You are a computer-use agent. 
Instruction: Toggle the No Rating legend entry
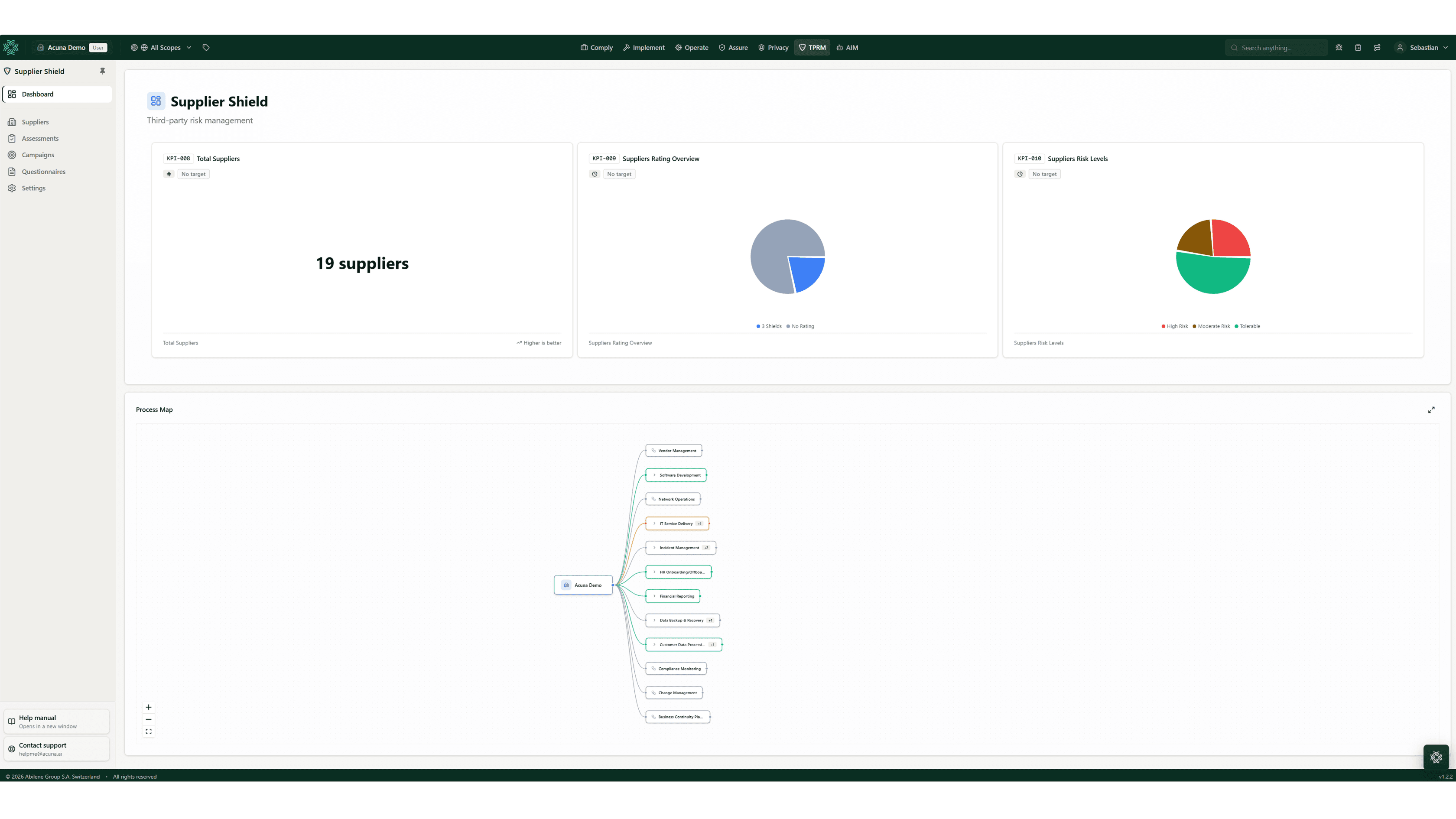tap(800, 326)
